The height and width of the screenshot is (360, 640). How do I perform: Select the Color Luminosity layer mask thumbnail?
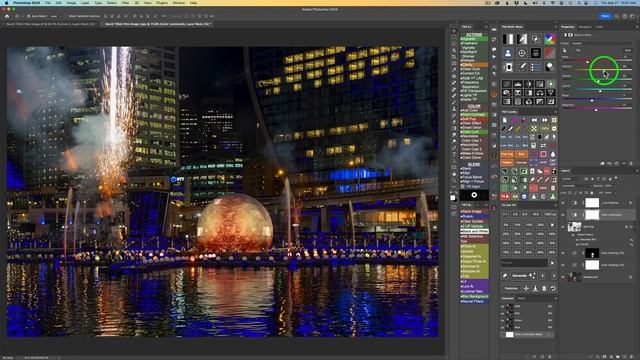pos(592,215)
